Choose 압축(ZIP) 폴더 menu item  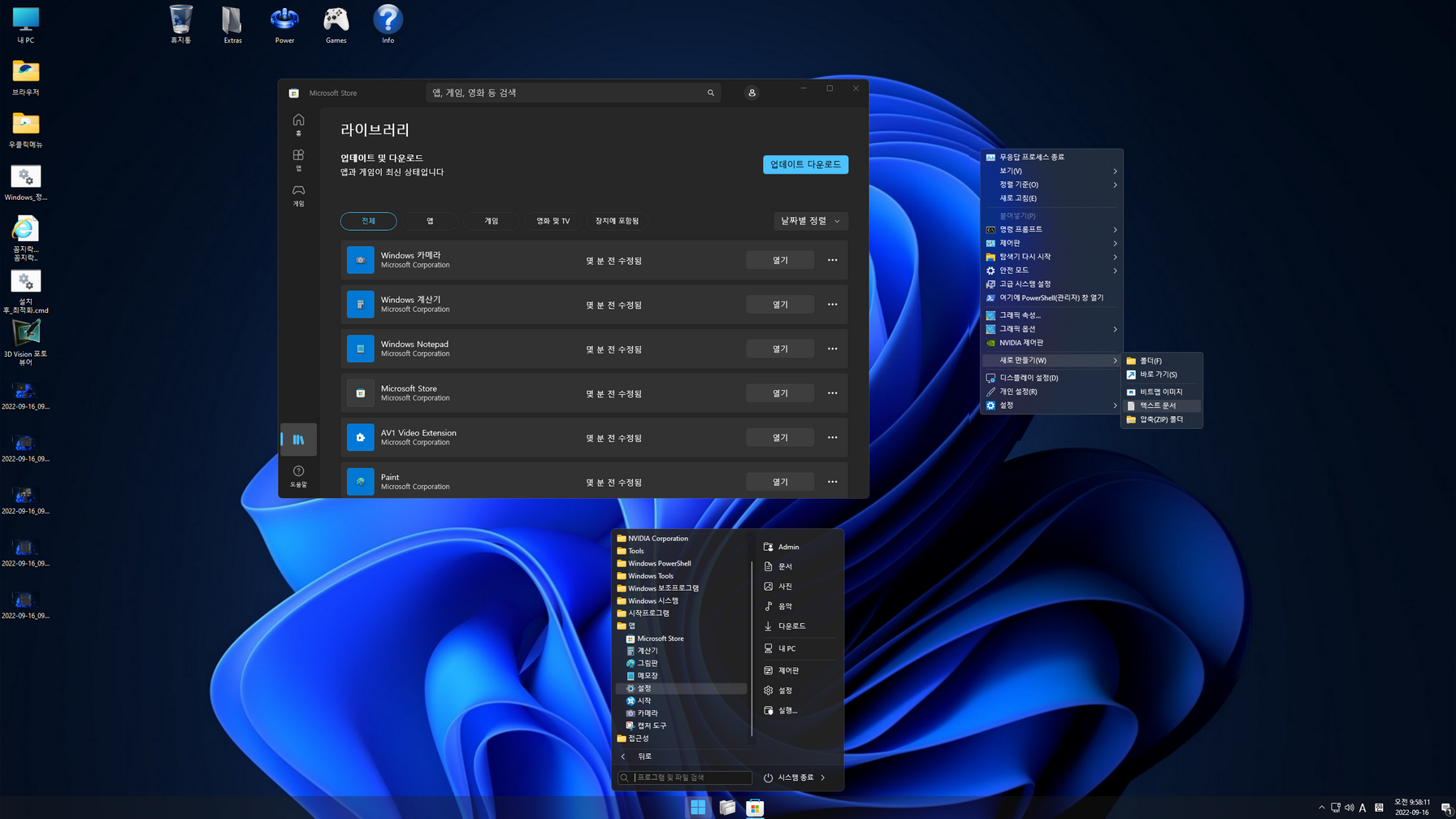click(1162, 419)
